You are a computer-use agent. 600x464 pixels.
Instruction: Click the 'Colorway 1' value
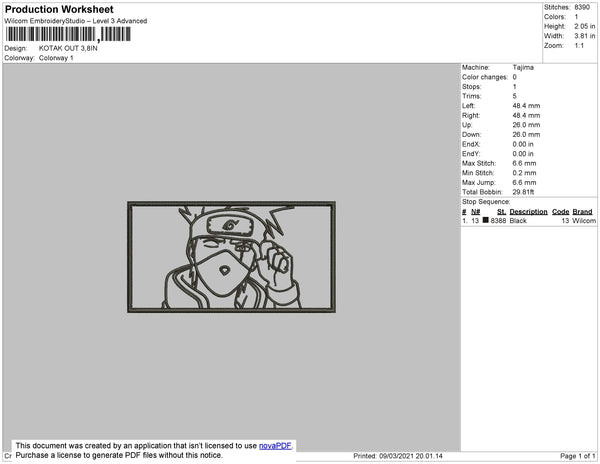(56, 58)
